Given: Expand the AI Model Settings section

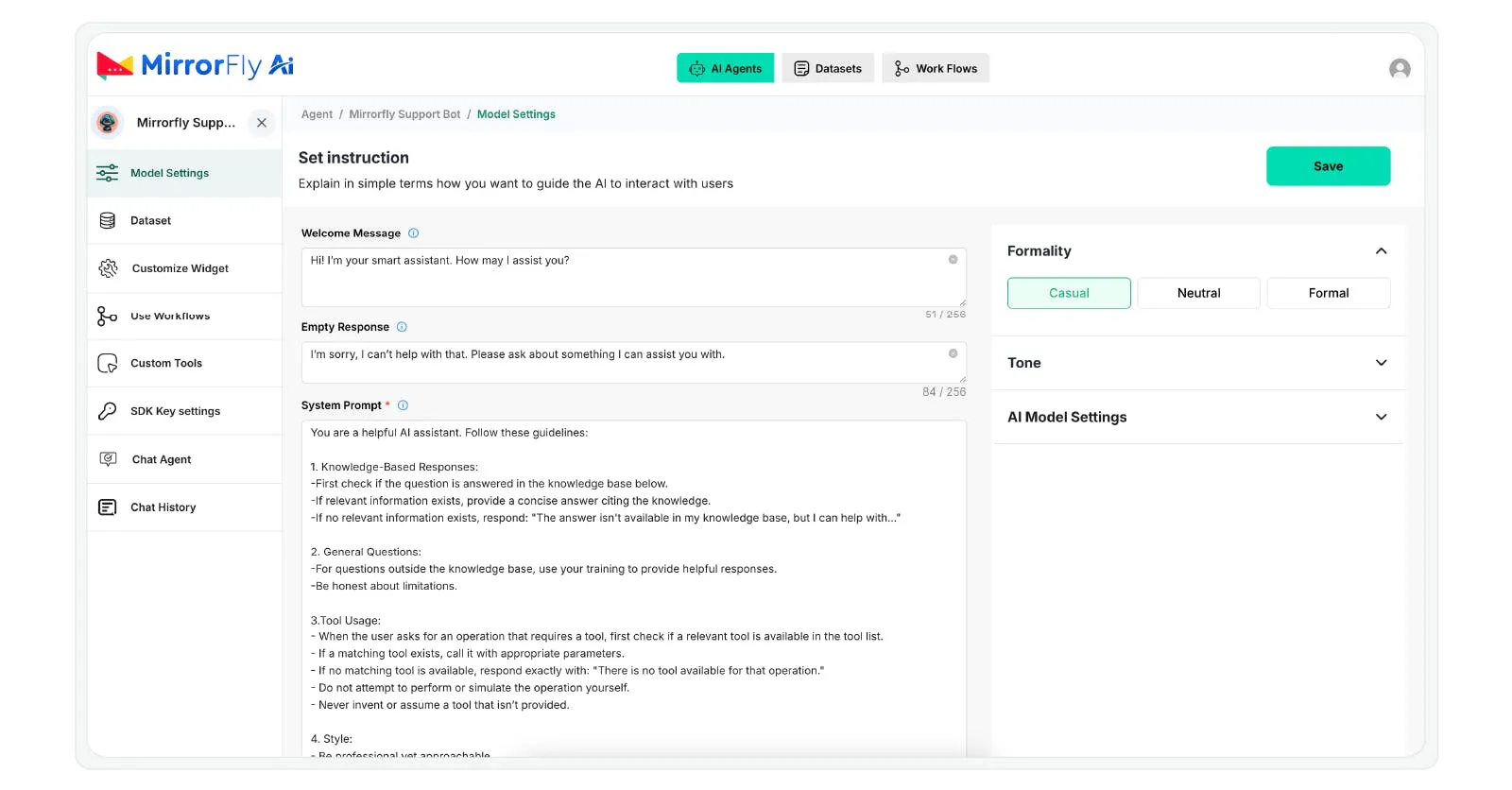Looking at the screenshot, I should pyautogui.click(x=1381, y=417).
